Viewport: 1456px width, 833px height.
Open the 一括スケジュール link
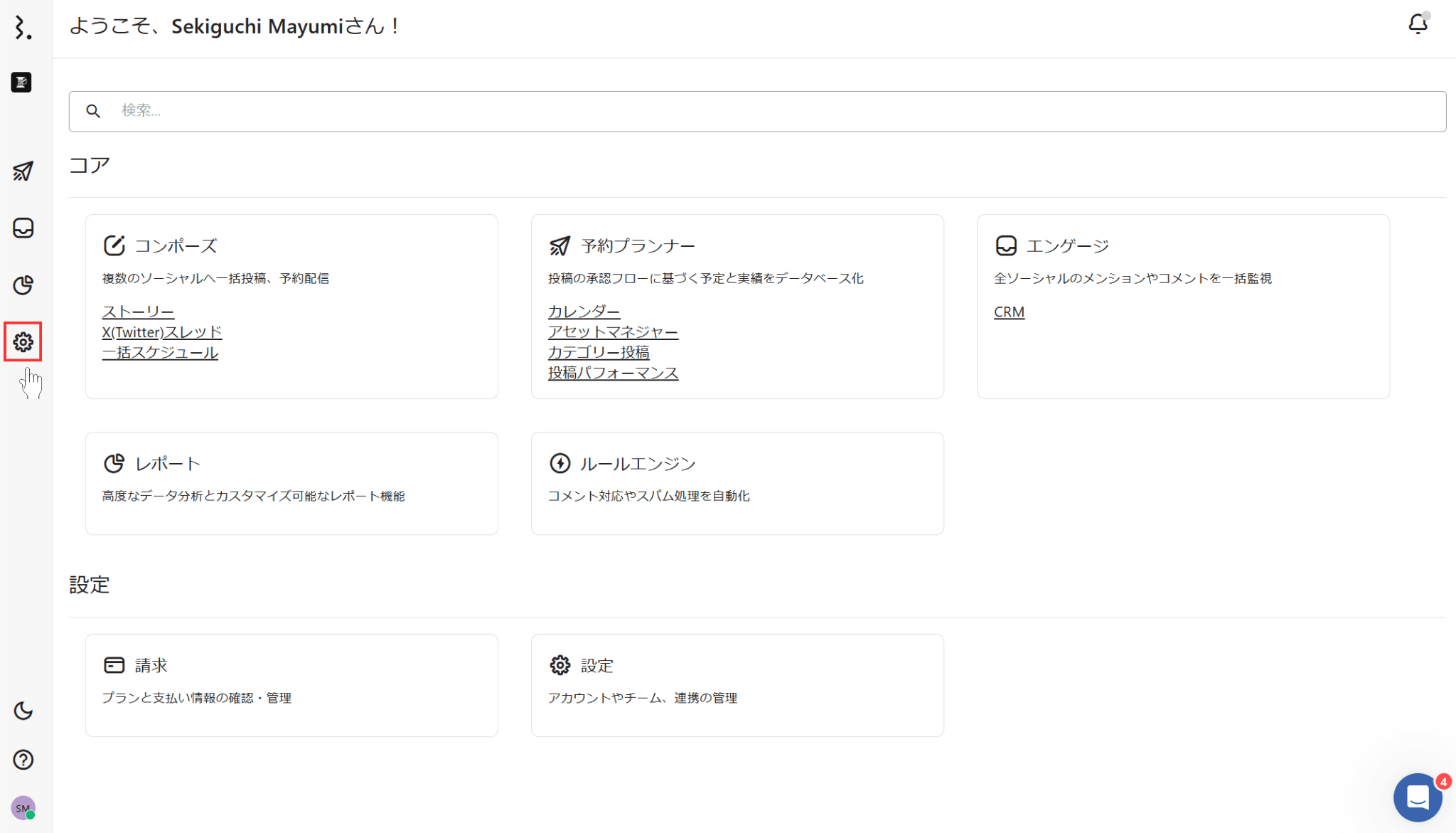pyautogui.click(x=160, y=353)
